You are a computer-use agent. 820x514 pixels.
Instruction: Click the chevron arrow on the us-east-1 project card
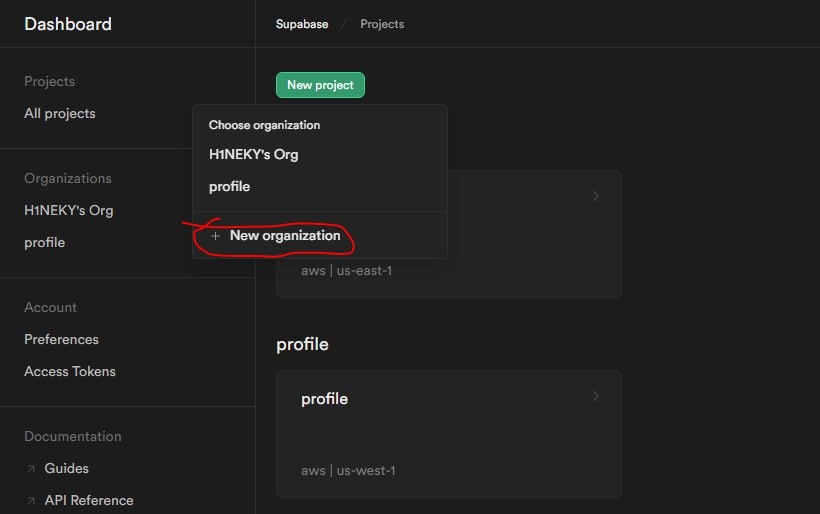[596, 196]
